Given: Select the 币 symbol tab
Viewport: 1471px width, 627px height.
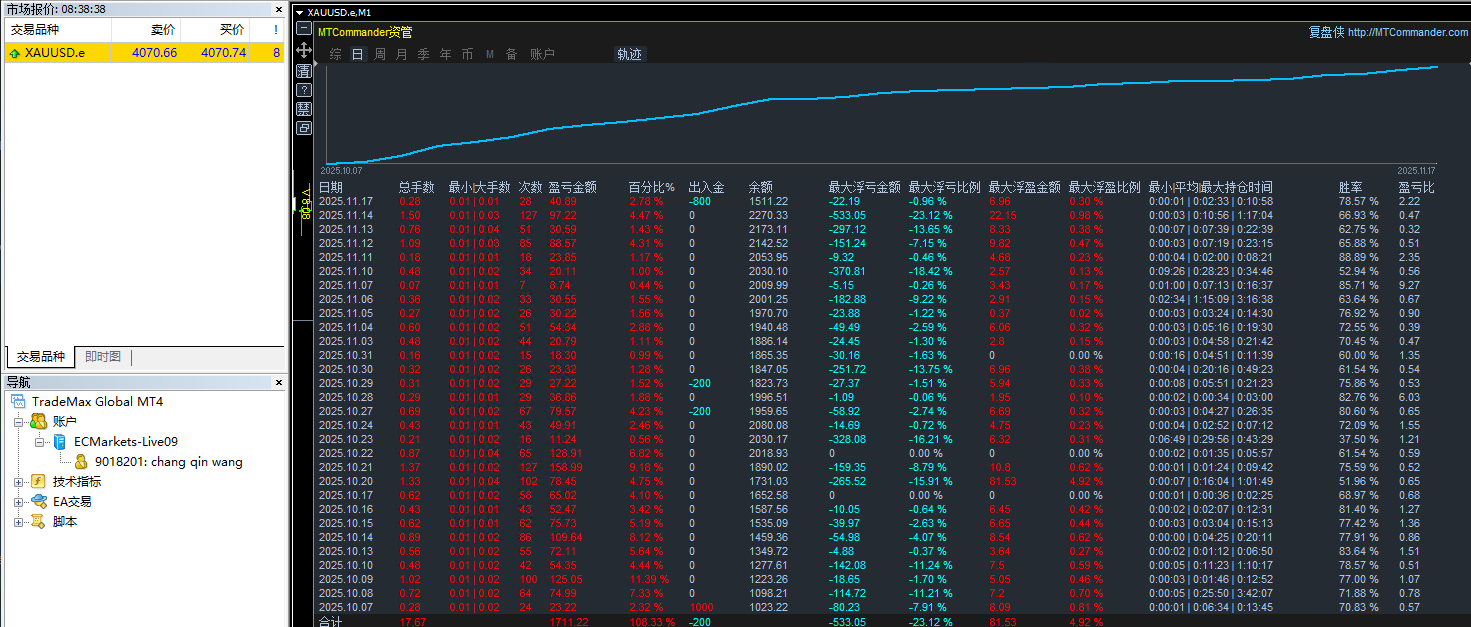Looking at the screenshot, I should pyautogui.click(x=468, y=54).
